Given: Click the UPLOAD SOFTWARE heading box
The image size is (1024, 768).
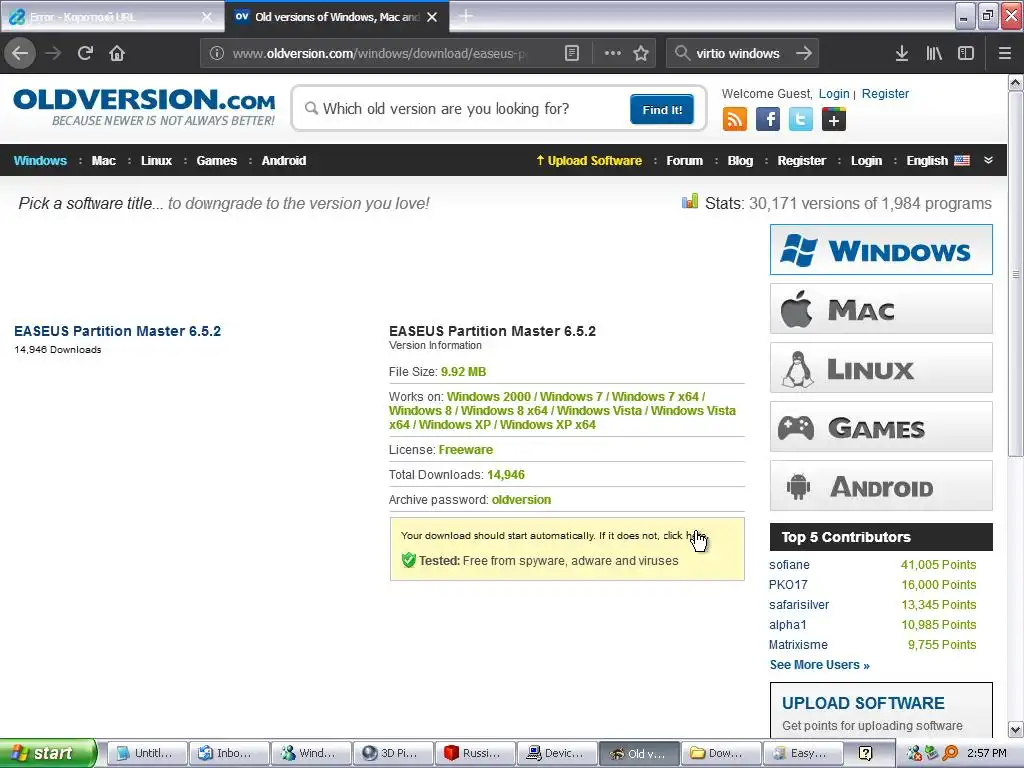Looking at the screenshot, I should [881, 710].
